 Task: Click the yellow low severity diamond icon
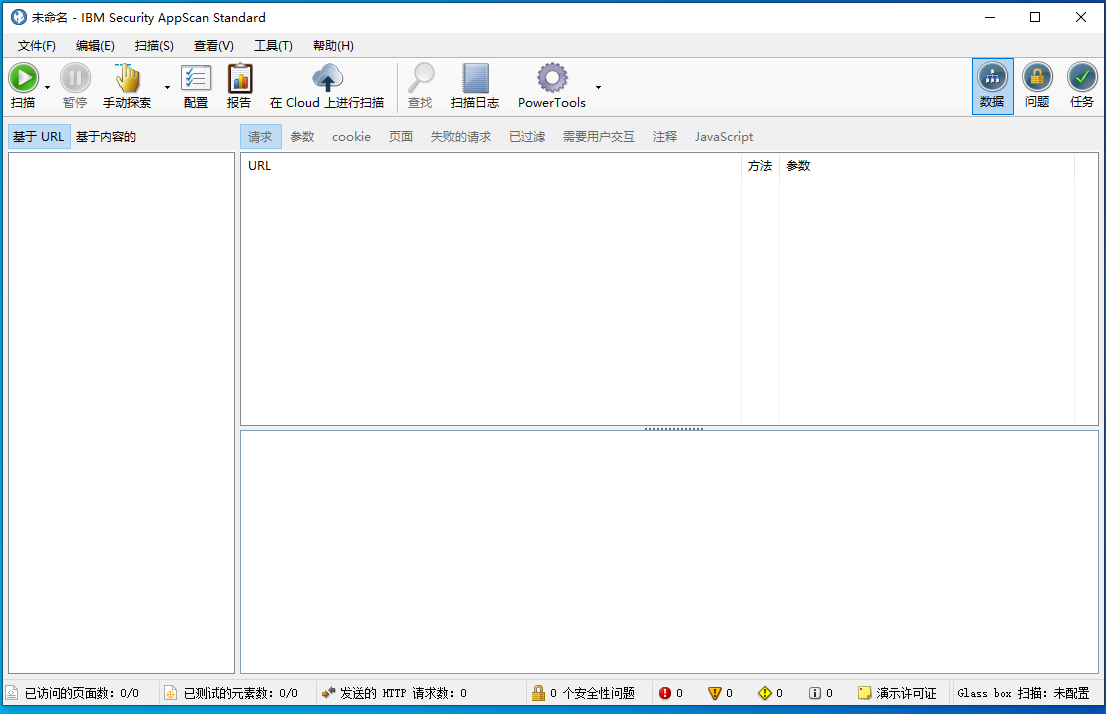tap(765, 694)
